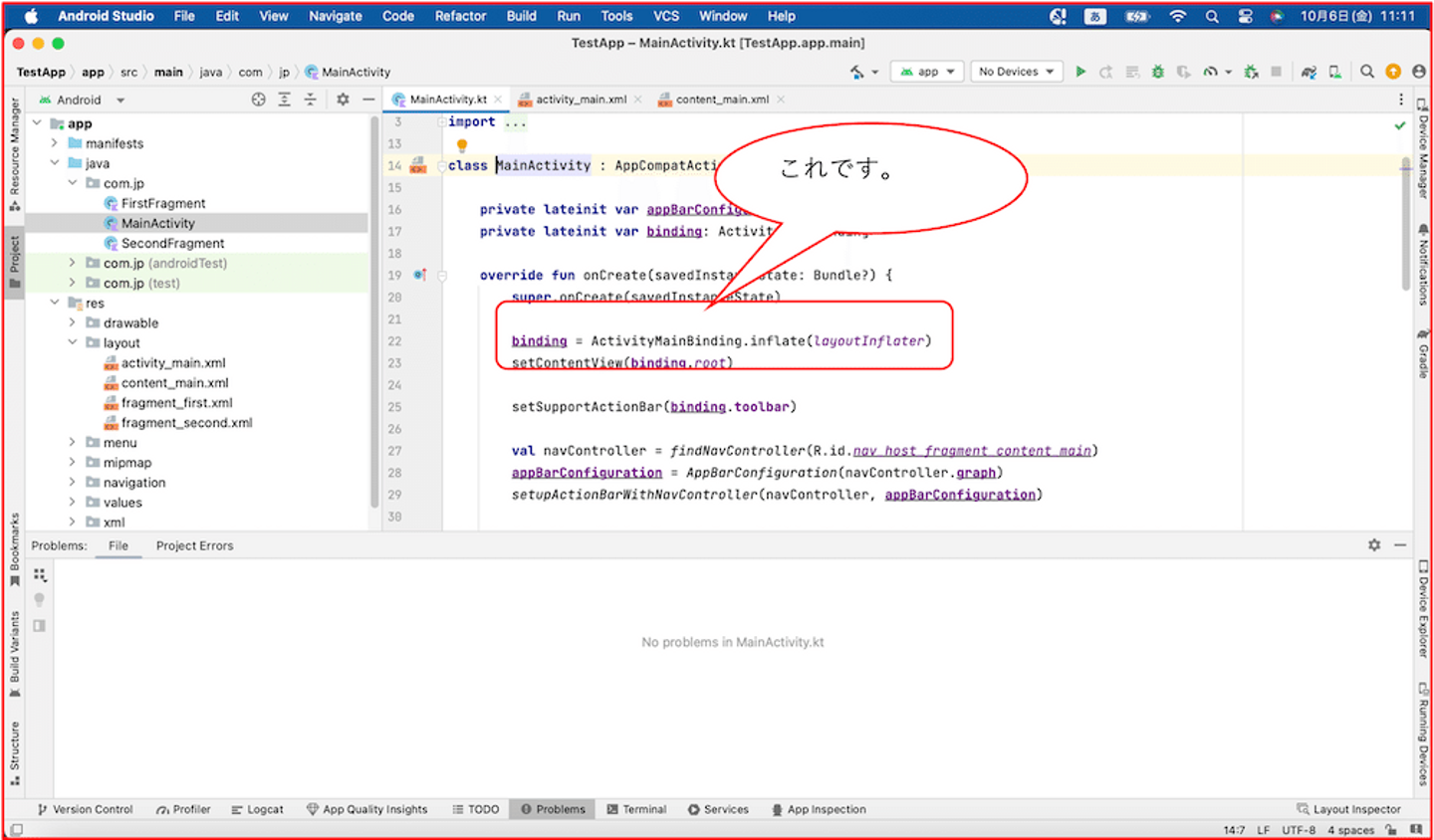The height and width of the screenshot is (840, 1434).
Task: Toggle the Build Variants side panel
Action: 15,652
